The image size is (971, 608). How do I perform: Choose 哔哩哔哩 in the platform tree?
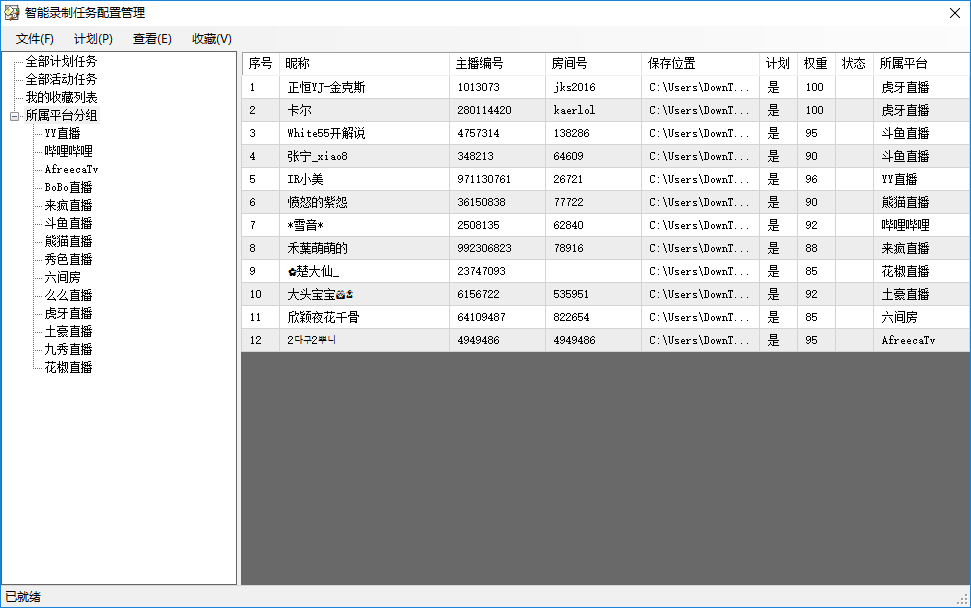pyautogui.click(x=68, y=152)
